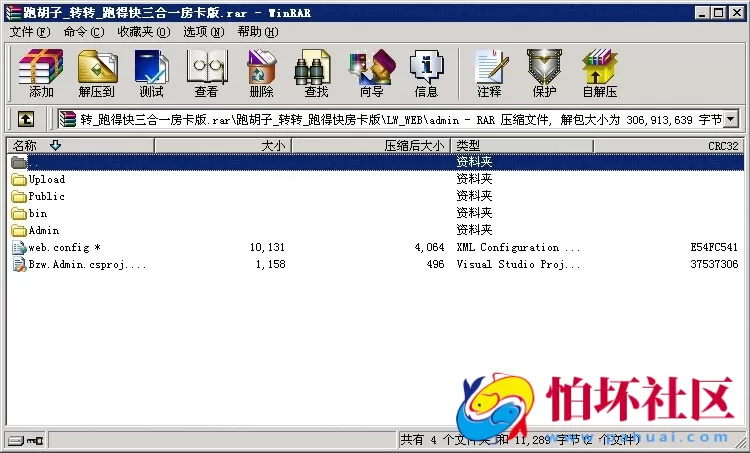The image size is (750, 453).
Task: Click csproj size value 1,158
Action: [x=270, y=265]
